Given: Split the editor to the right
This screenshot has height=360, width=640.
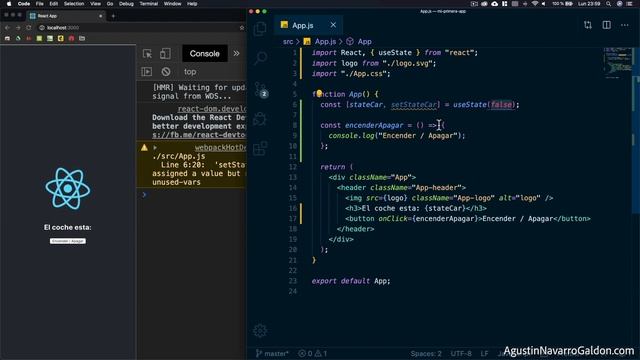Looking at the screenshot, I should [x=607, y=25].
